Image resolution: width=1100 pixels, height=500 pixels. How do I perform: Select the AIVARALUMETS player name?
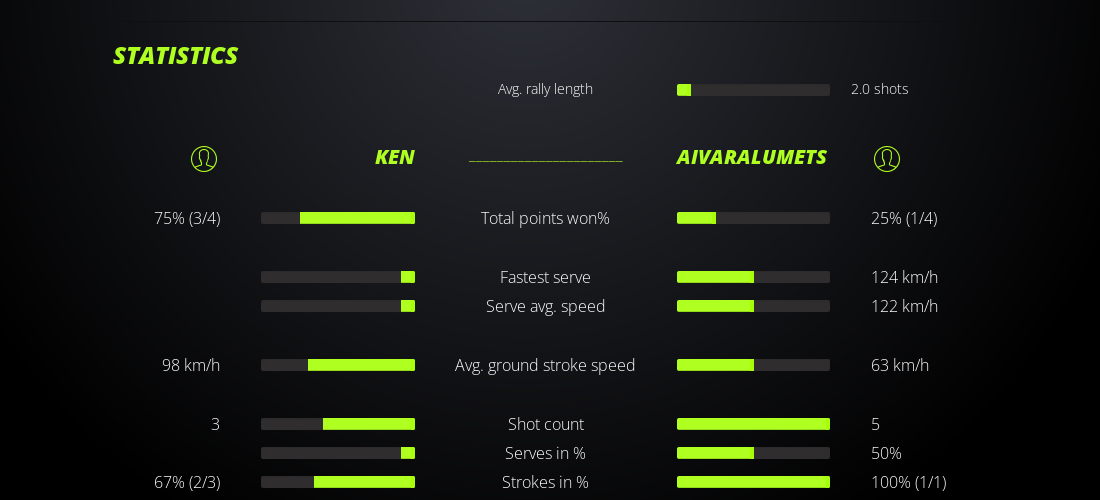pyautogui.click(x=751, y=157)
